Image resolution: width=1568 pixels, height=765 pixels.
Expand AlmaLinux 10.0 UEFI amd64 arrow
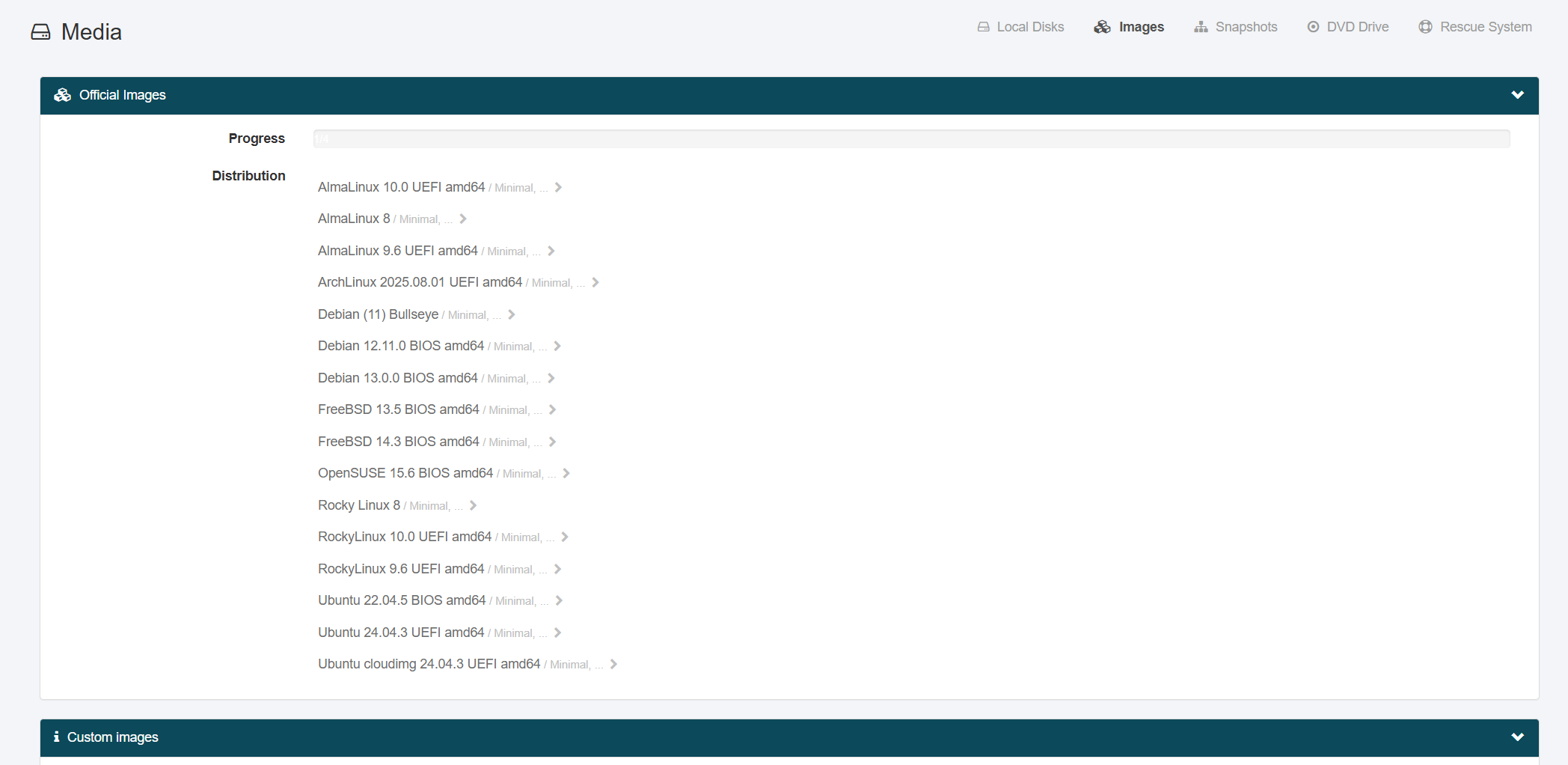(x=558, y=187)
